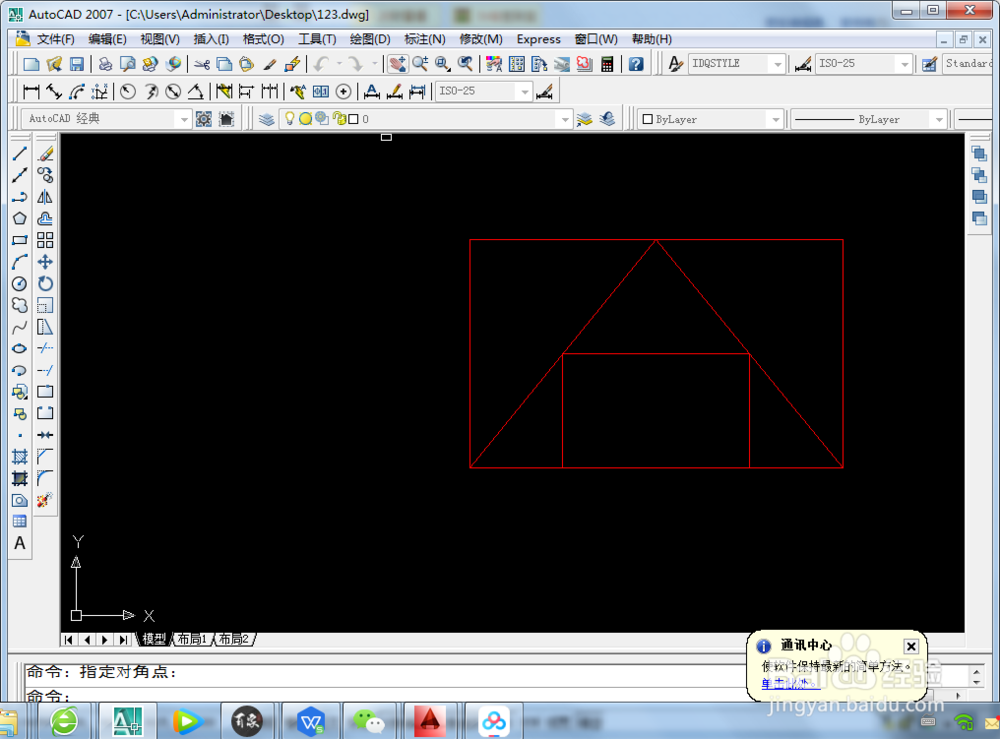Select the Linear dimension tool
Image resolution: width=1000 pixels, height=739 pixels.
point(31,91)
